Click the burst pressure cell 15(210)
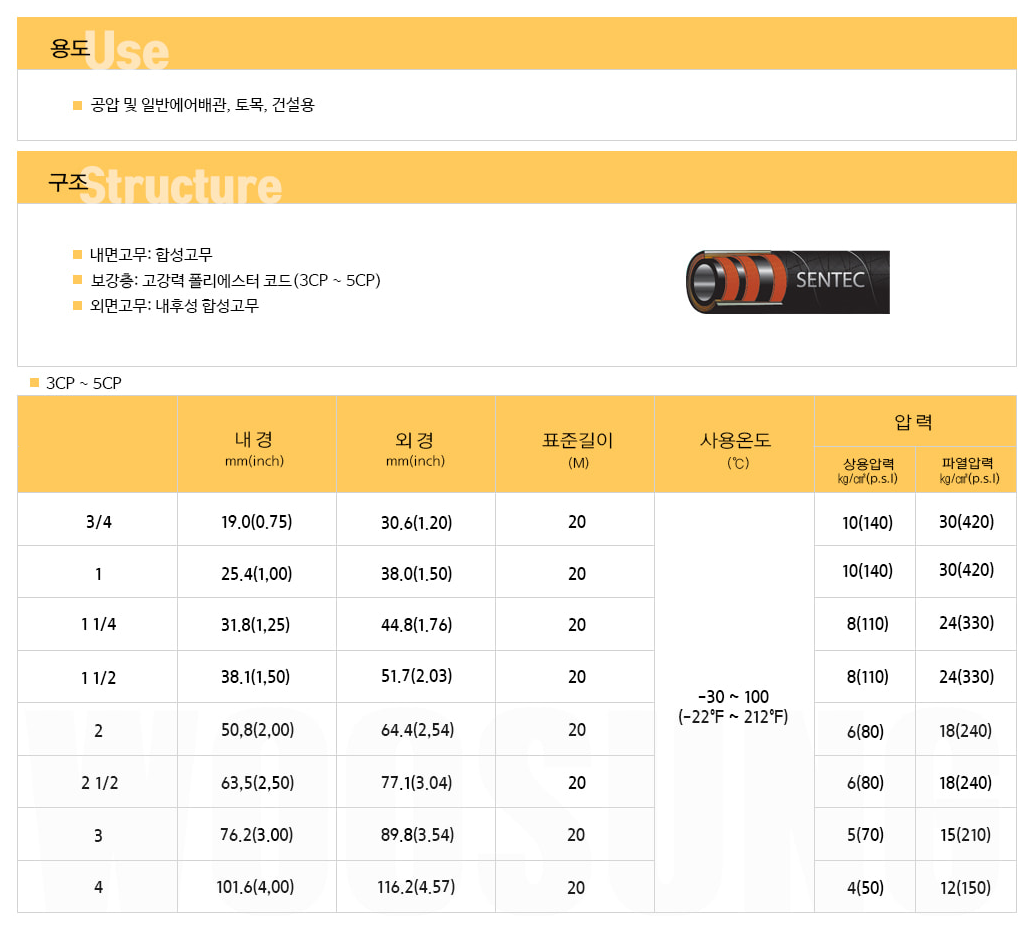 pyautogui.click(x=965, y=835)
